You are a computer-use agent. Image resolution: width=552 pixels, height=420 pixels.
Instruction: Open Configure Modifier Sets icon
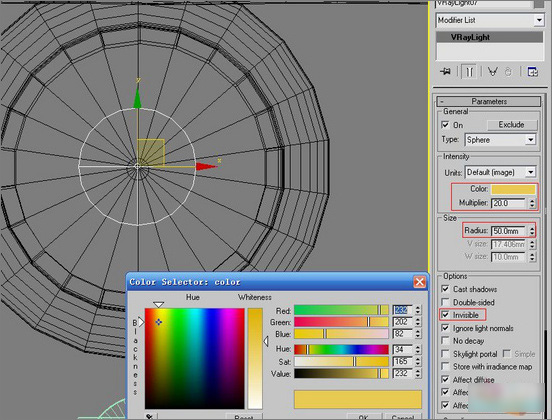click(533, 72)
